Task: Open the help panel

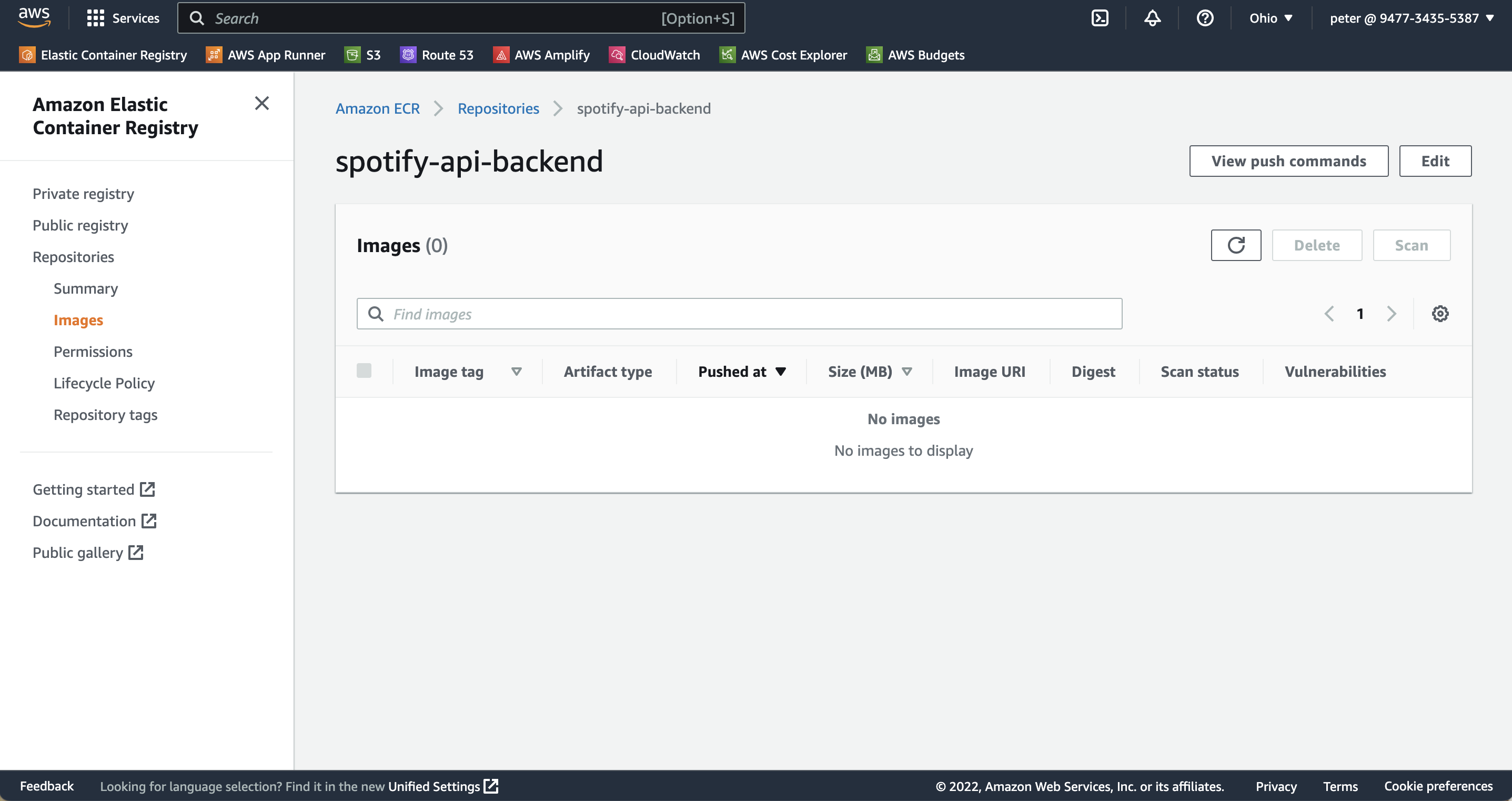Action: (1205, 17)
